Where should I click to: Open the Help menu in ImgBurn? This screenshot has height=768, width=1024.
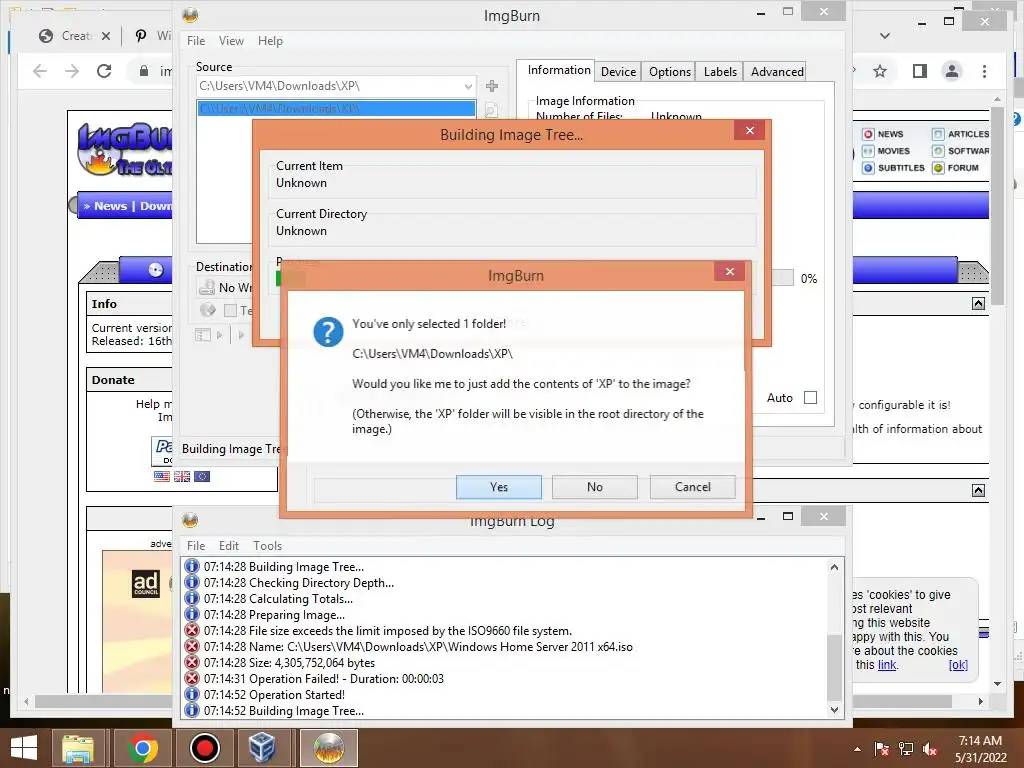coord(270,40)
